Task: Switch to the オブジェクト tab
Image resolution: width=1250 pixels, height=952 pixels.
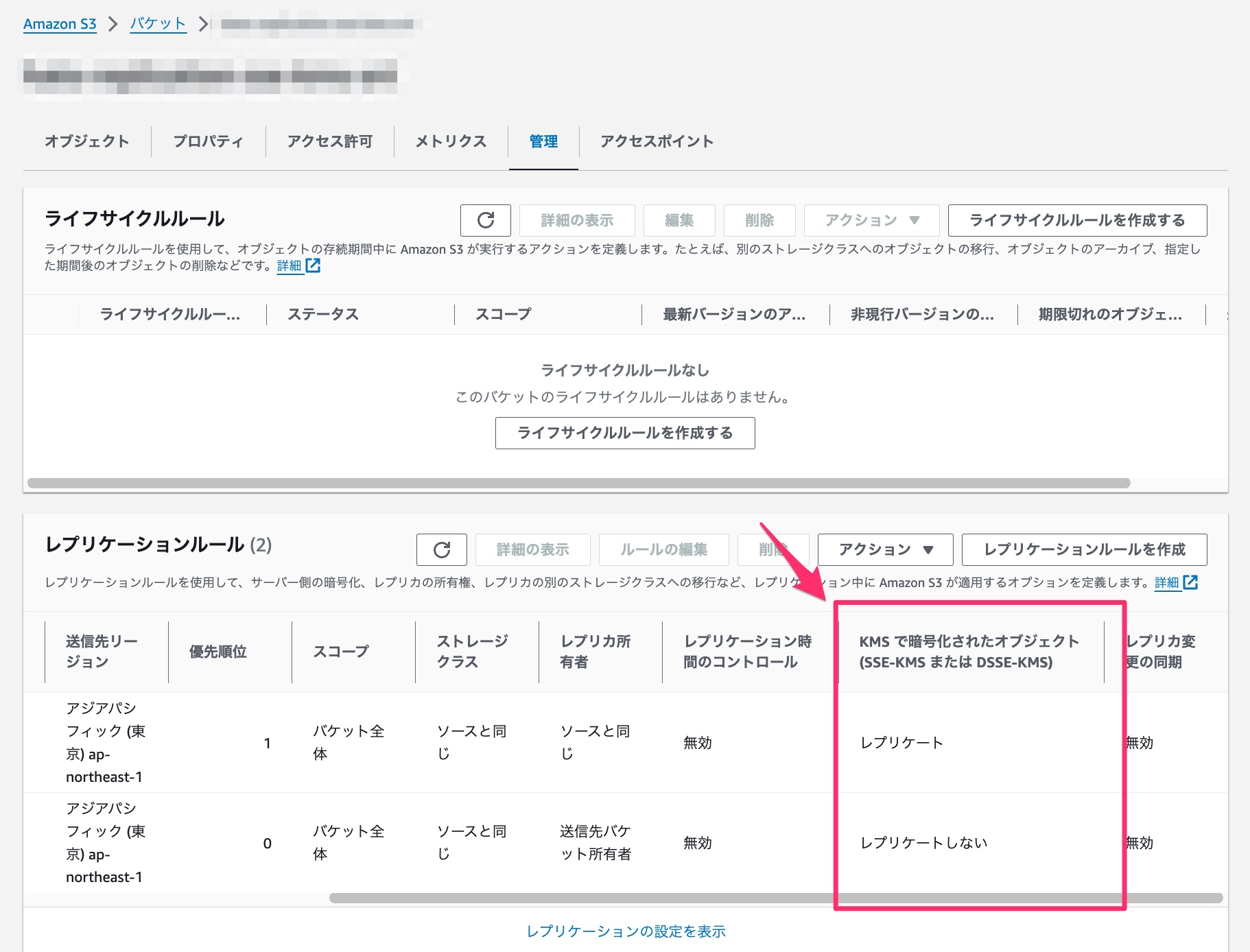Action: [86, 141]
